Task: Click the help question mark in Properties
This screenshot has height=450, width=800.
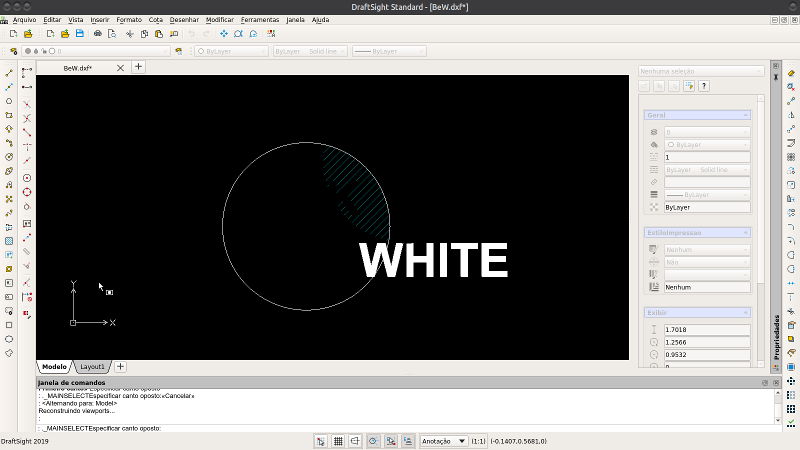Action: [704, 87]
